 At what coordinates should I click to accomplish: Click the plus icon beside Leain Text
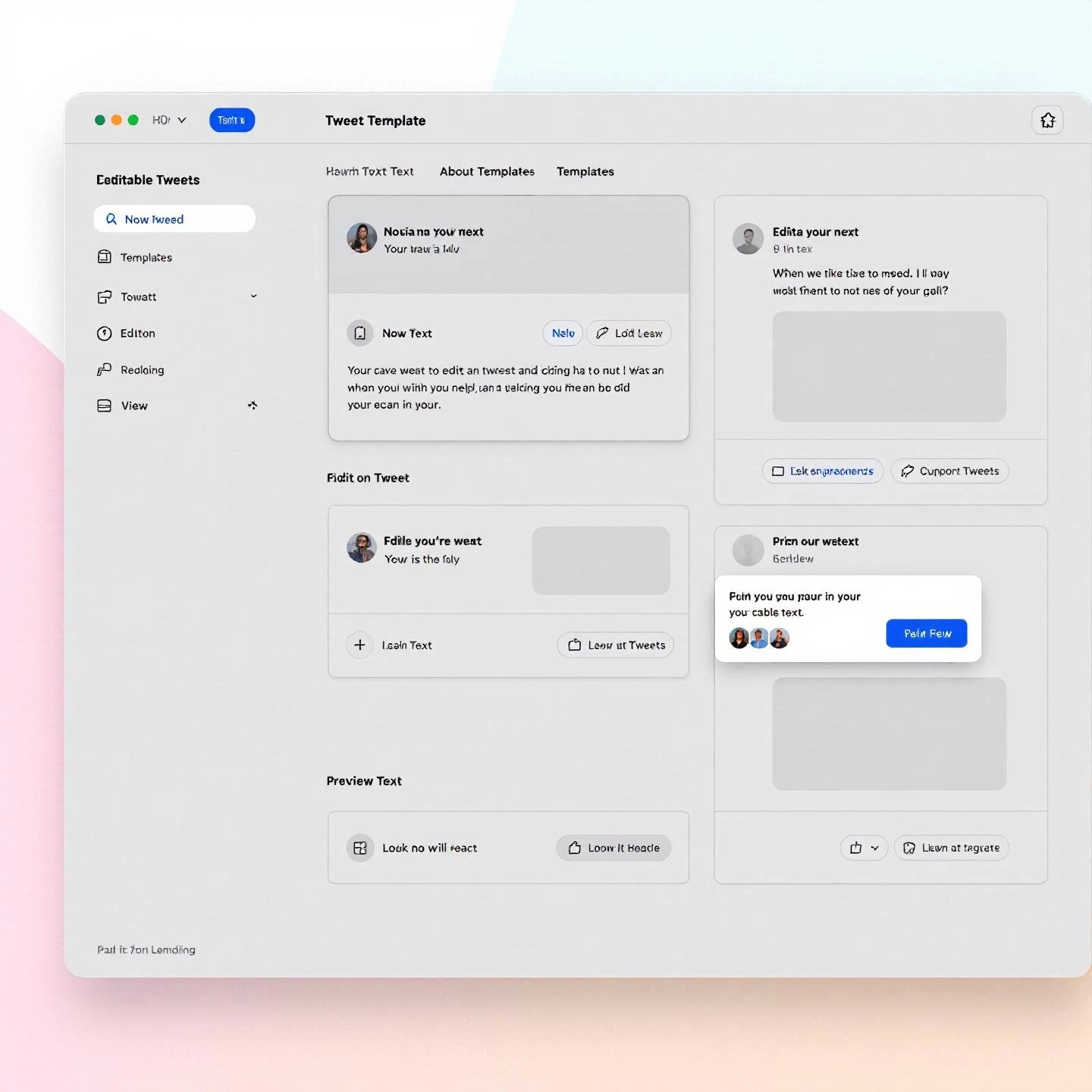coord(359,645)
